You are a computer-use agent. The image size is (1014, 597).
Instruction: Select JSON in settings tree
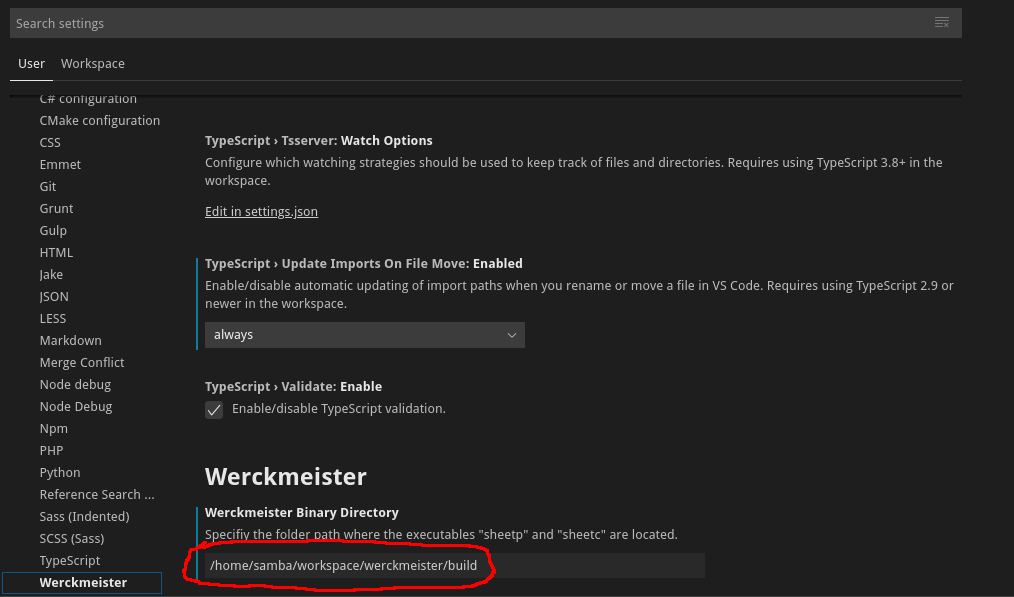tap(54, 296)
